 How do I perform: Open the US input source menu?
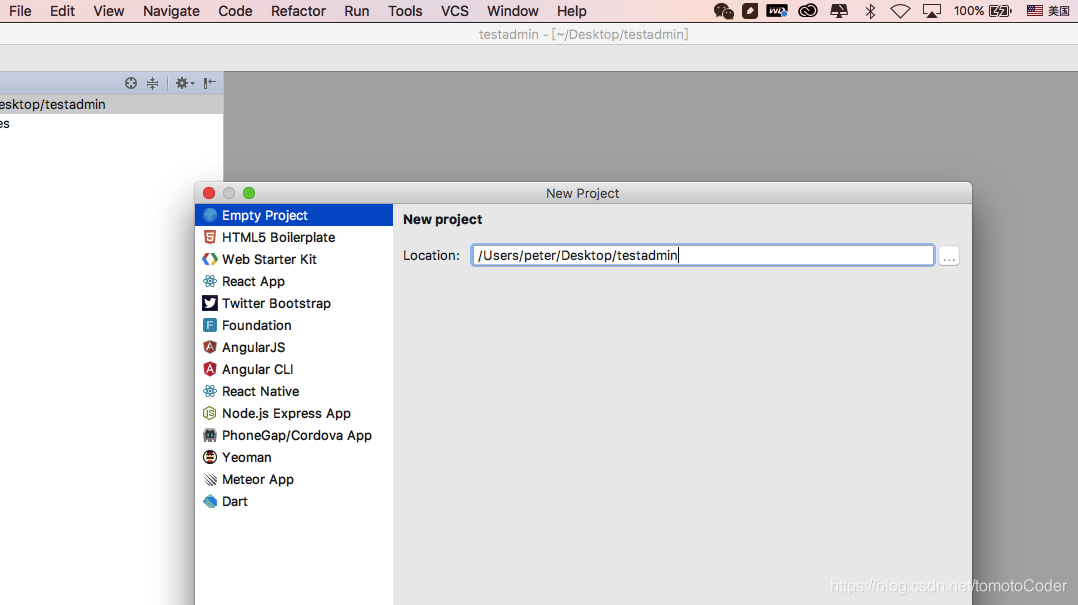pos(1048,11)
